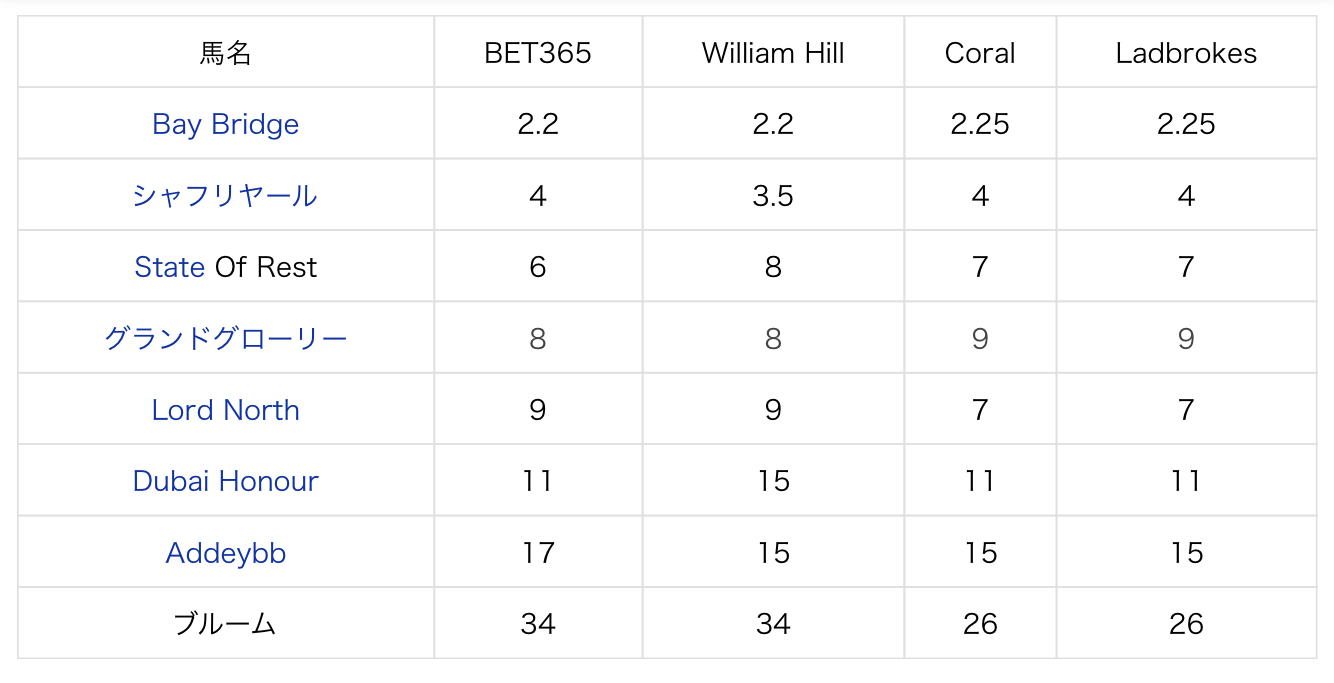Click the ブルーム row name cell
The height and width of the screenshot is (683, 1334).
(x=225, y=624)
